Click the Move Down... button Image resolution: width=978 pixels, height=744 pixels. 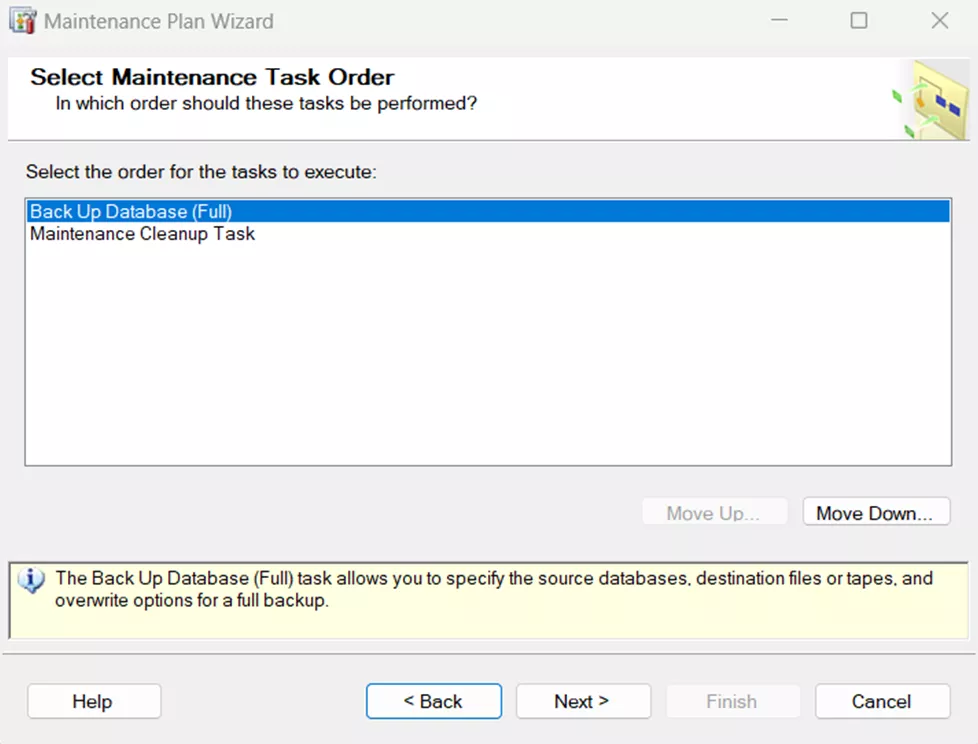pos(876,512)
